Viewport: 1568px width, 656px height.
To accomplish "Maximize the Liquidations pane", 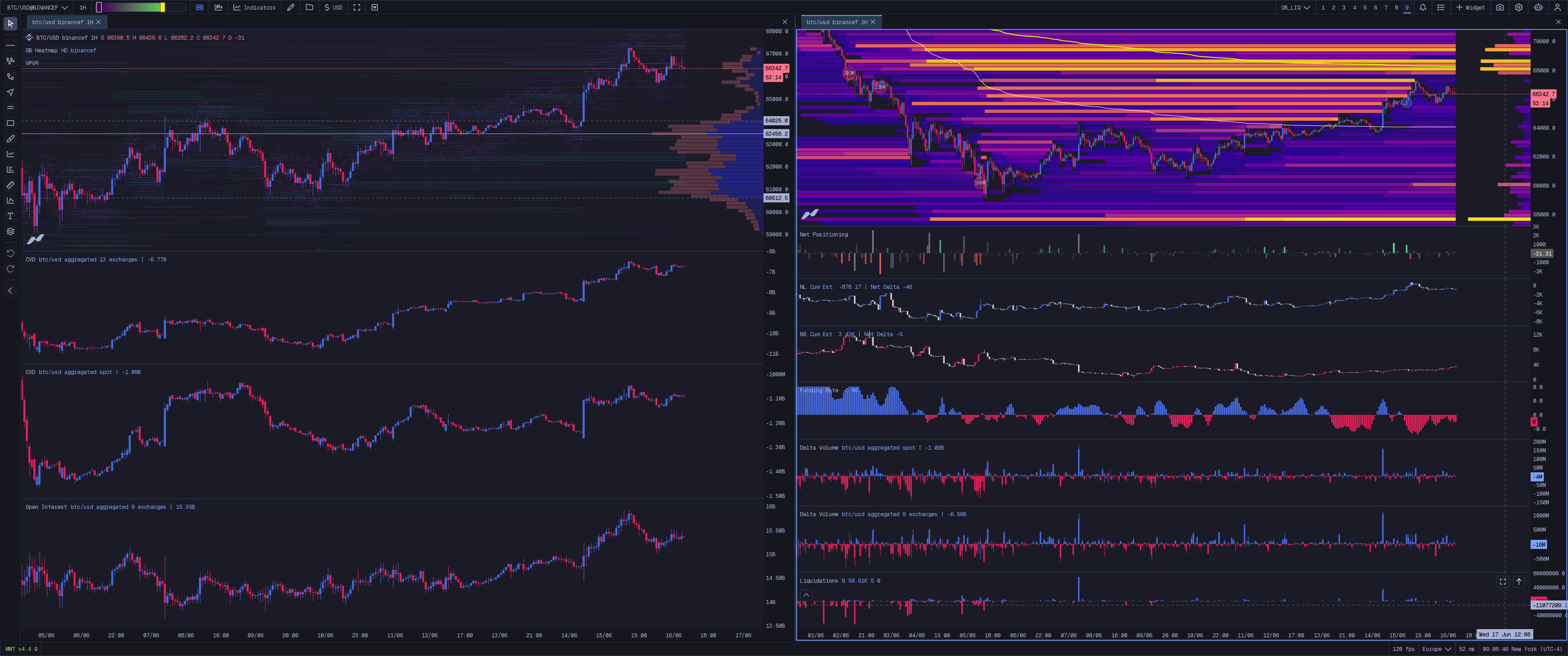I will (1503, 582).
